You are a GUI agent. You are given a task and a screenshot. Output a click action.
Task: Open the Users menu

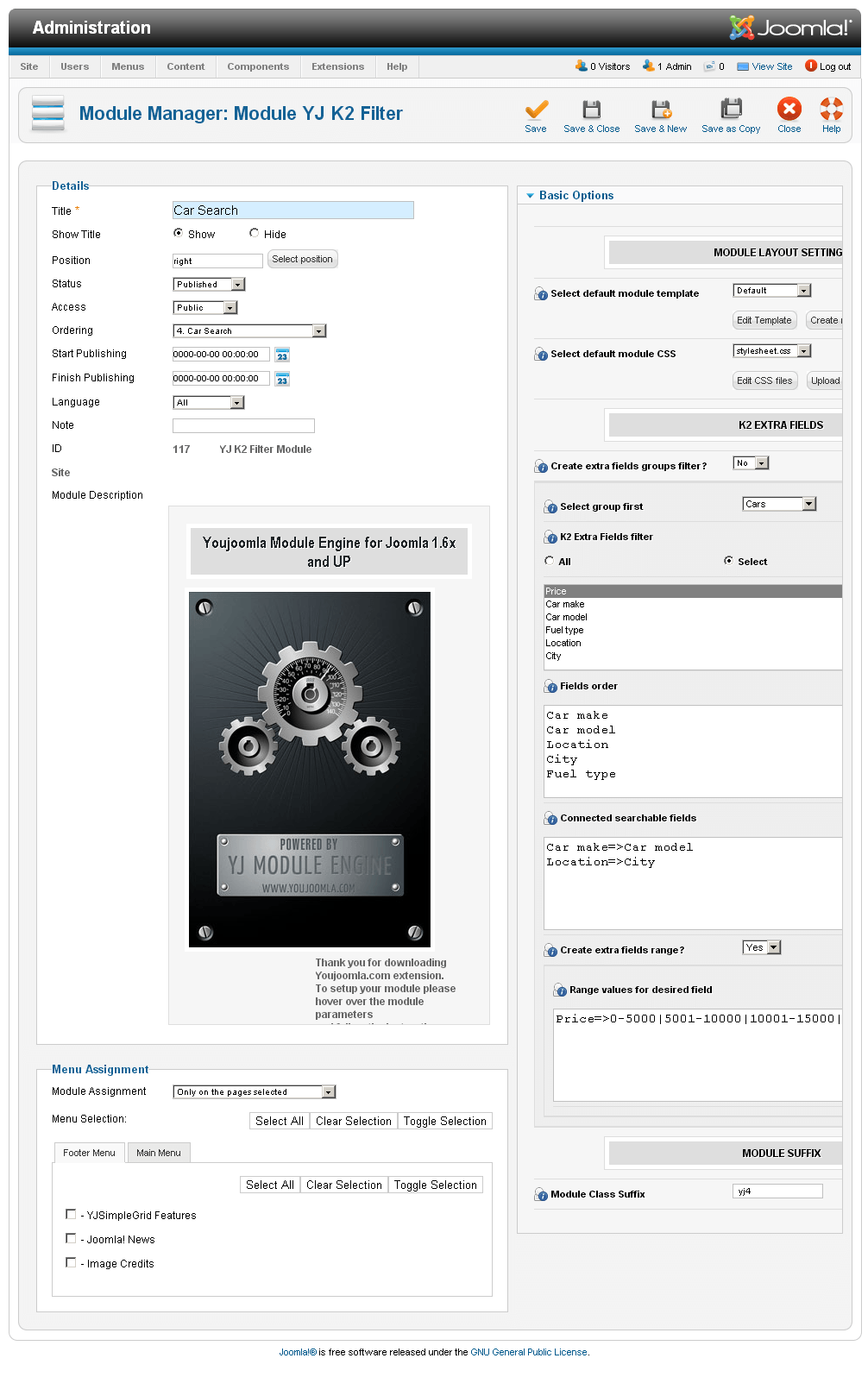click(75, 66)
